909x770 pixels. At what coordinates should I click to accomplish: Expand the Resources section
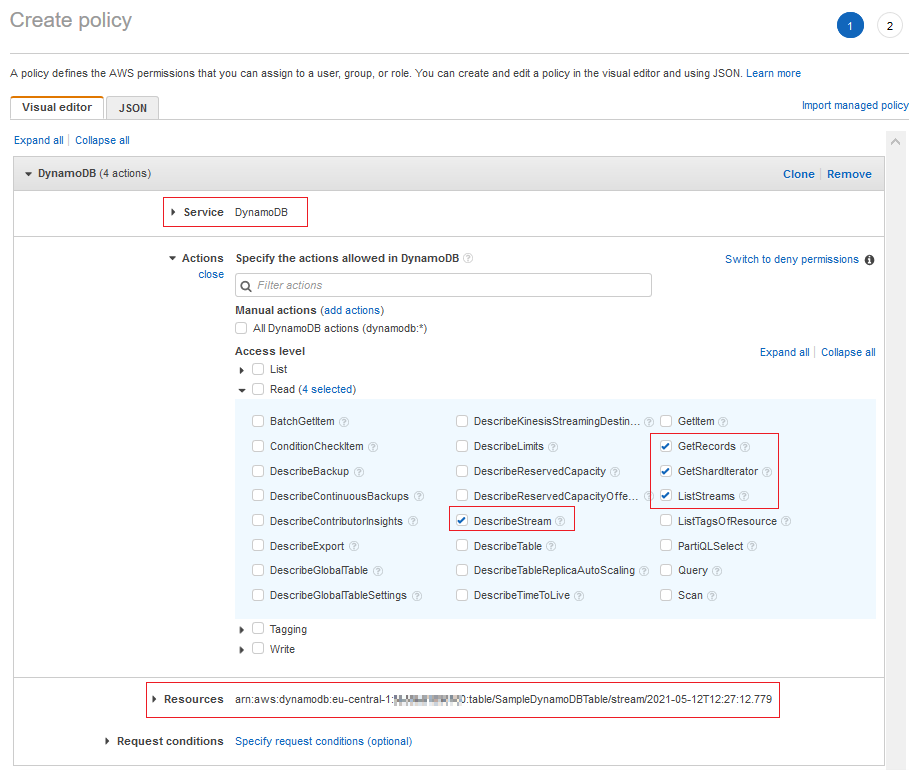[154, 699]
